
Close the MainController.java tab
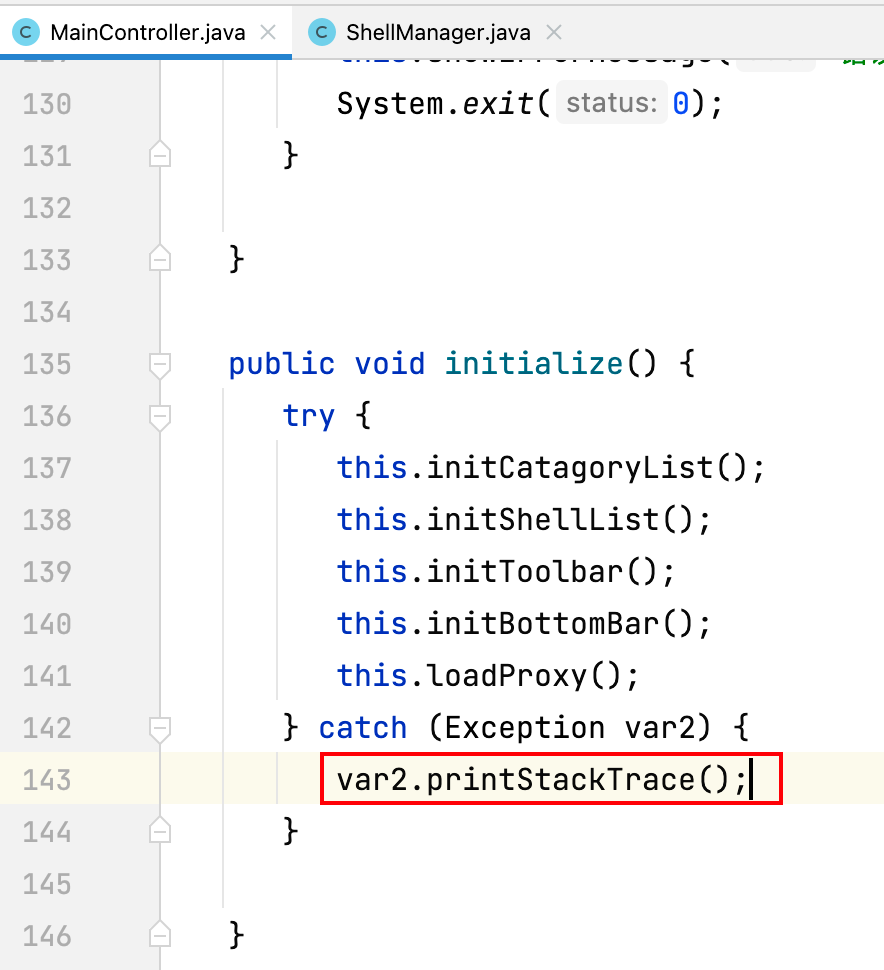pyautogui.click(x=267, y=31)
